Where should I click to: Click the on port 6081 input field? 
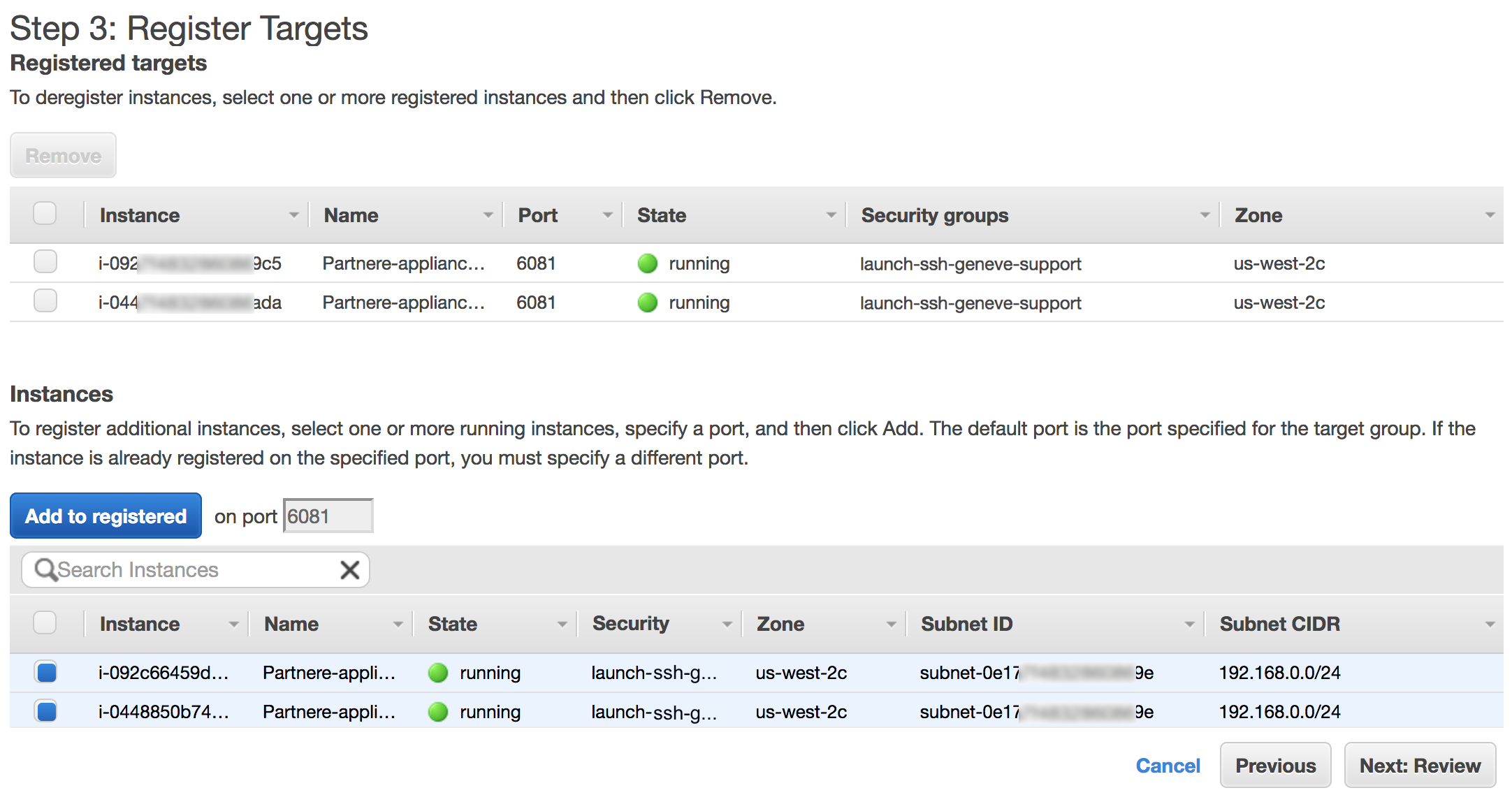pyautogui.click(x=328, y=516)
